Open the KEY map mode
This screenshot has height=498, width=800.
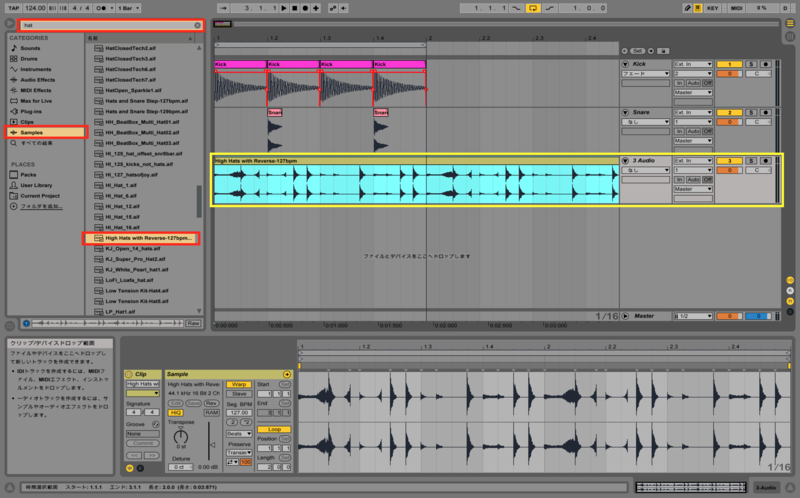(x=713, y=8)
